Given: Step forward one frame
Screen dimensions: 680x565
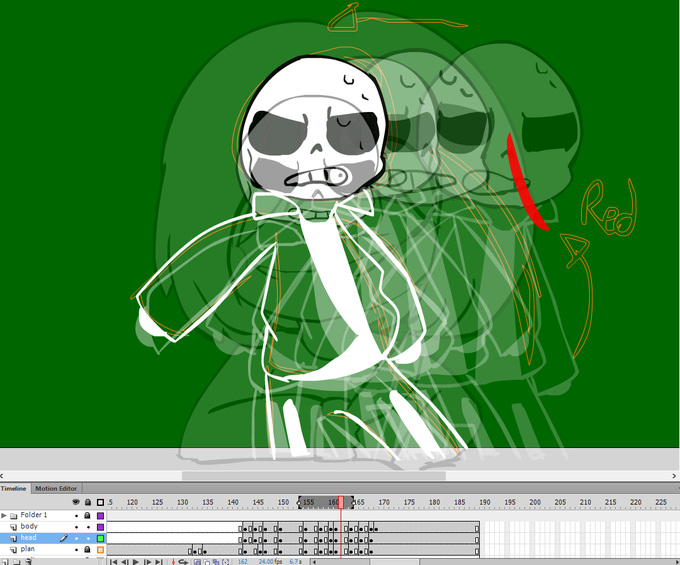Looking at the screenshot, I should point(148,562).
